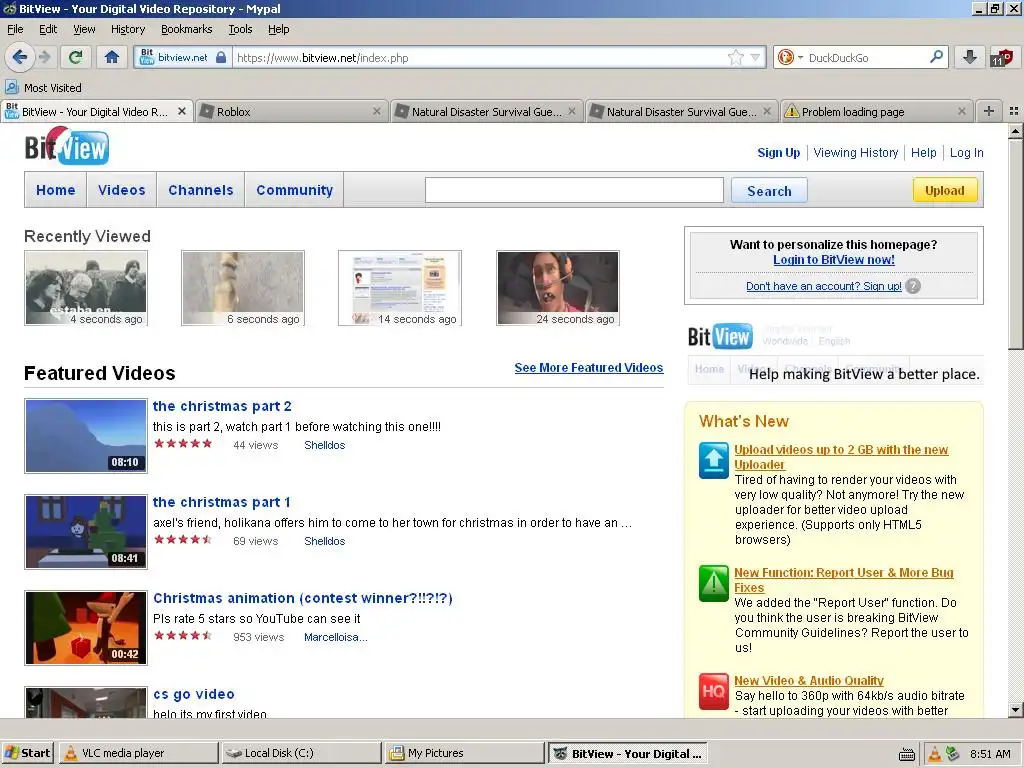This screenshot has width=1024, height=768.
Task: Click the BitView search input field
Action: [x=574, y=190]
